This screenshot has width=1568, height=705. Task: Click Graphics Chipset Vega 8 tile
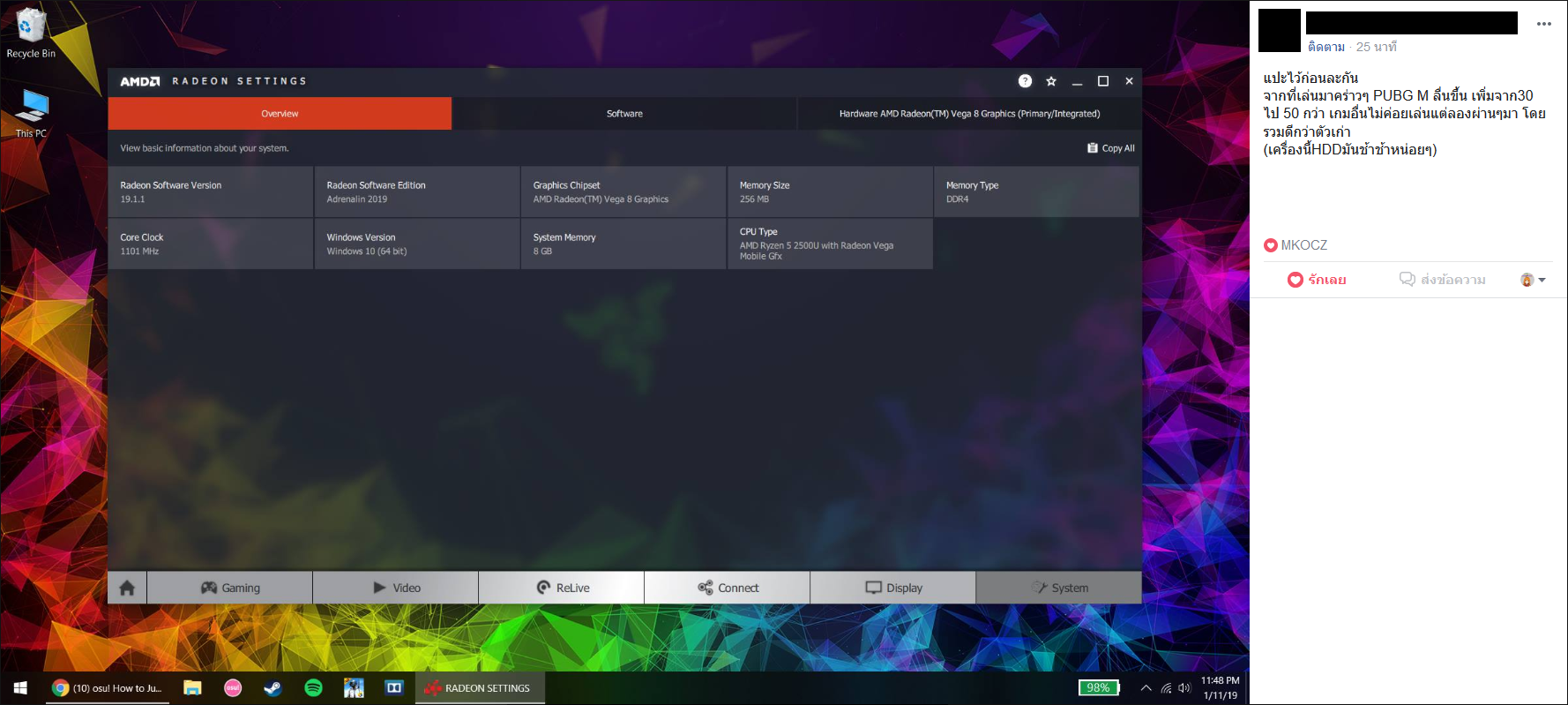point(623,191)
